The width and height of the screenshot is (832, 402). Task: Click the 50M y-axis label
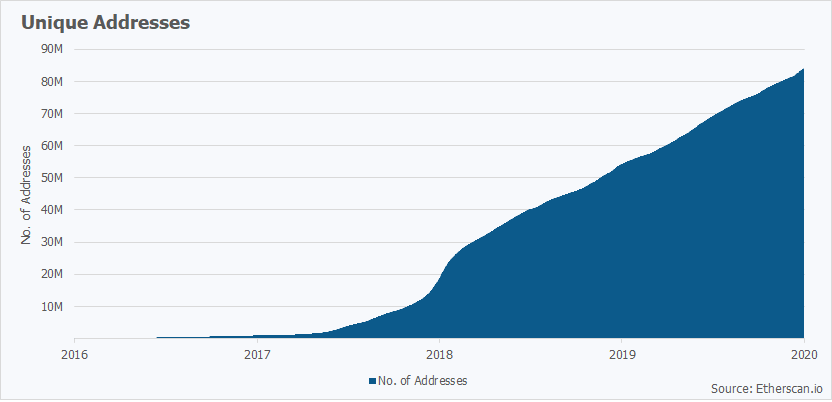[x=52, y=178]
